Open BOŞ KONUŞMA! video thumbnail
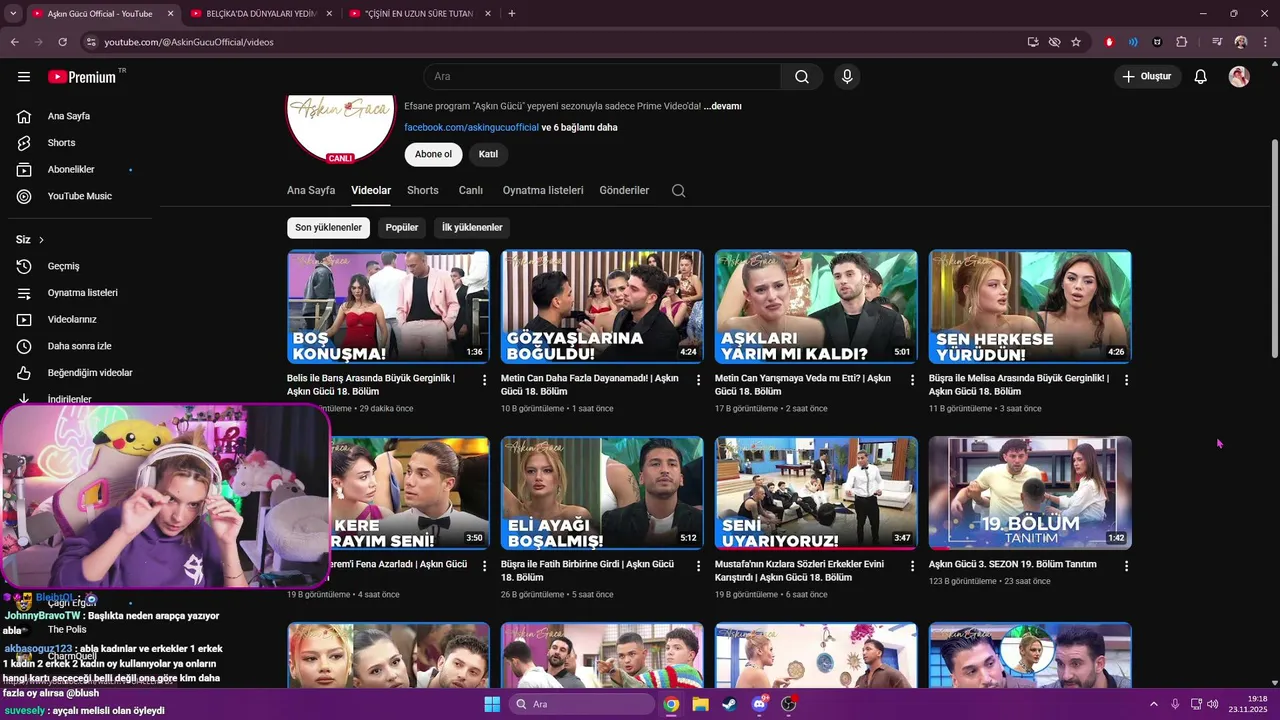Viewport: 1280px width, 720px height. [x=388, y=307]
